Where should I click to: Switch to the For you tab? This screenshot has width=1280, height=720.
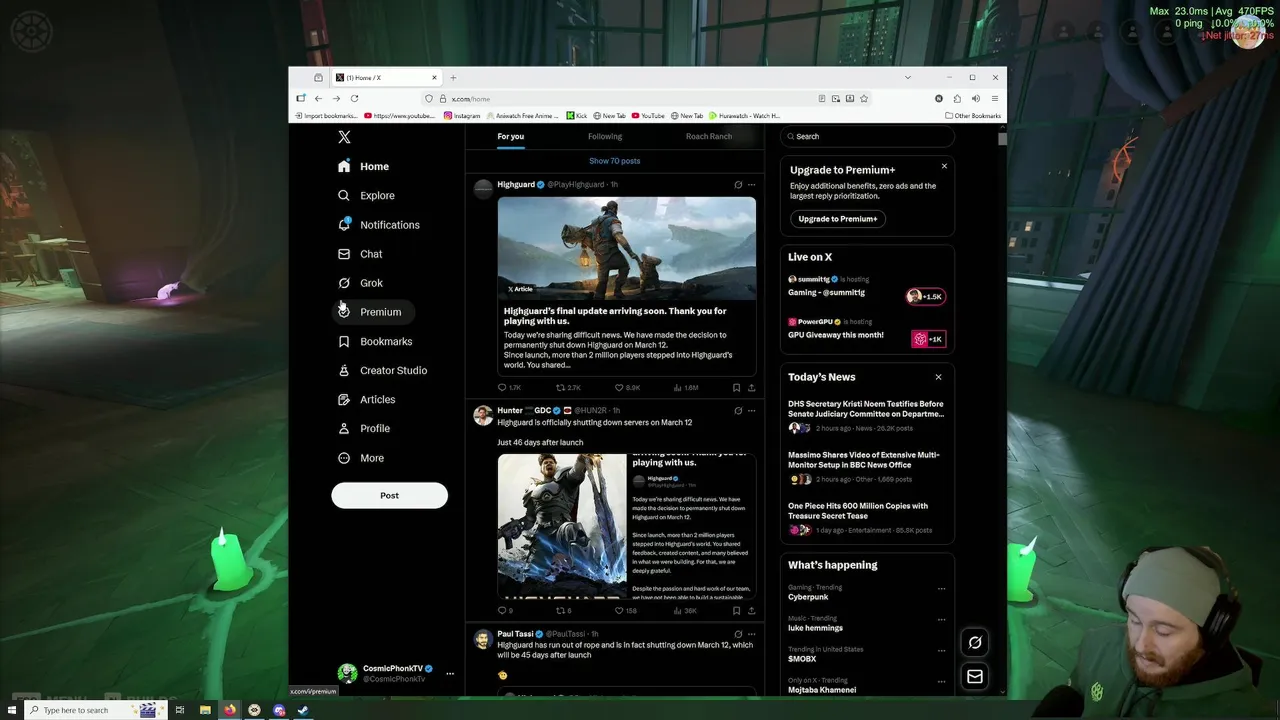(x=510, y=137)
